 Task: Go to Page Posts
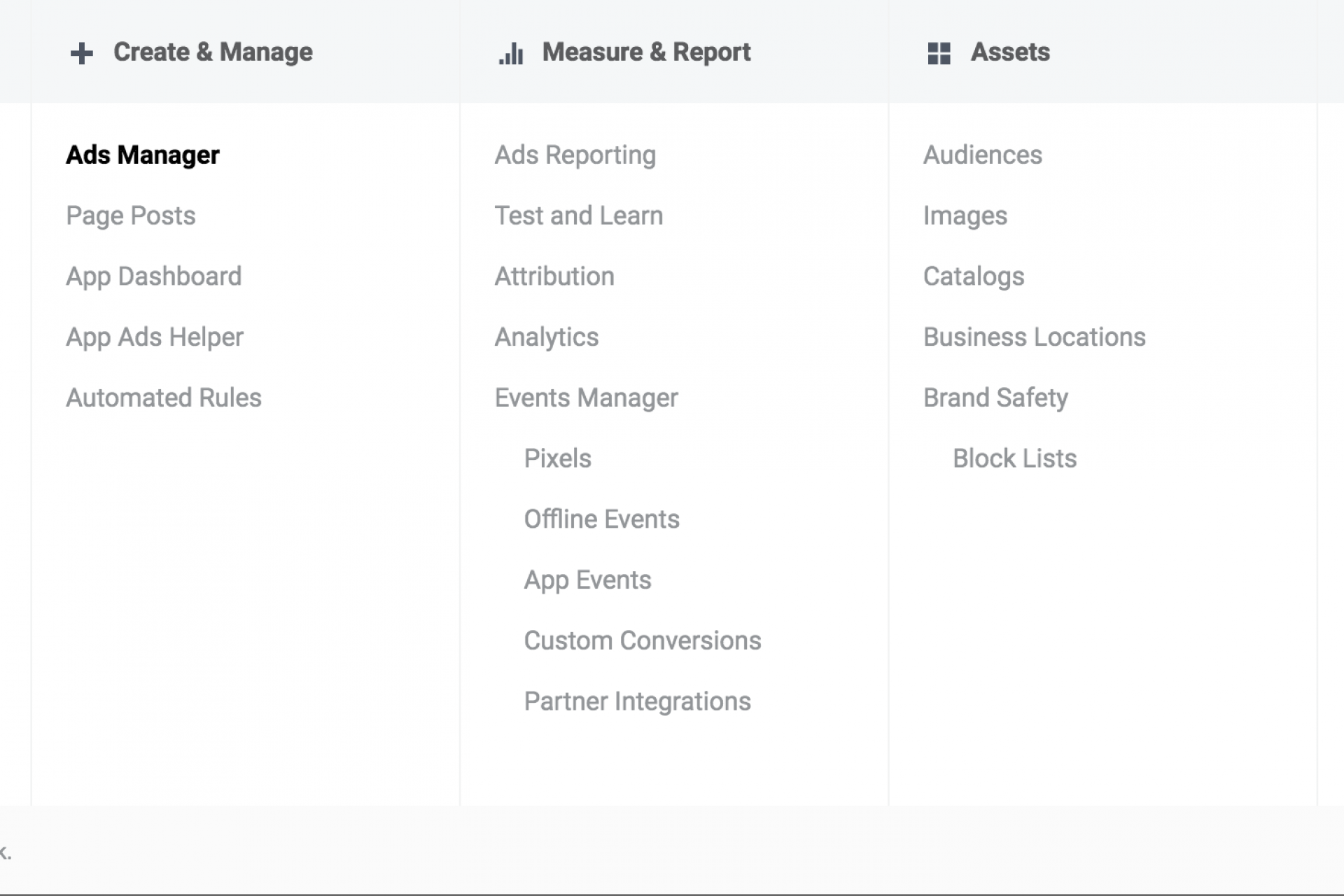point(131,216)
